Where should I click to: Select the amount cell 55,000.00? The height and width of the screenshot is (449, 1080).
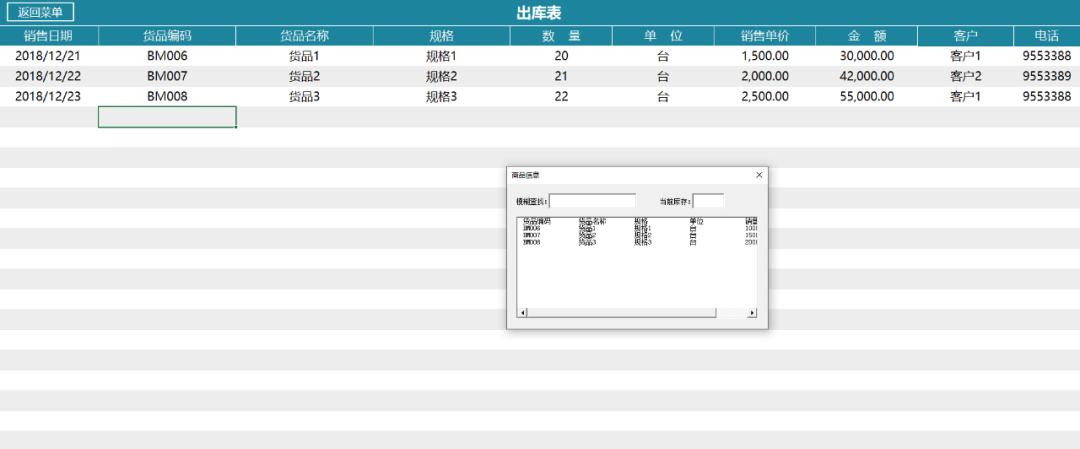pyautogui.click(x=866, y=97)
